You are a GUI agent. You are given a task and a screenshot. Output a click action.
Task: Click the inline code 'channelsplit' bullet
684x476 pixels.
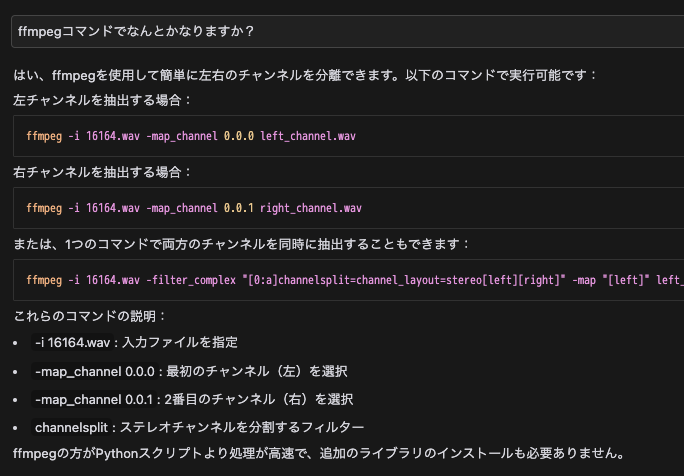71,427
